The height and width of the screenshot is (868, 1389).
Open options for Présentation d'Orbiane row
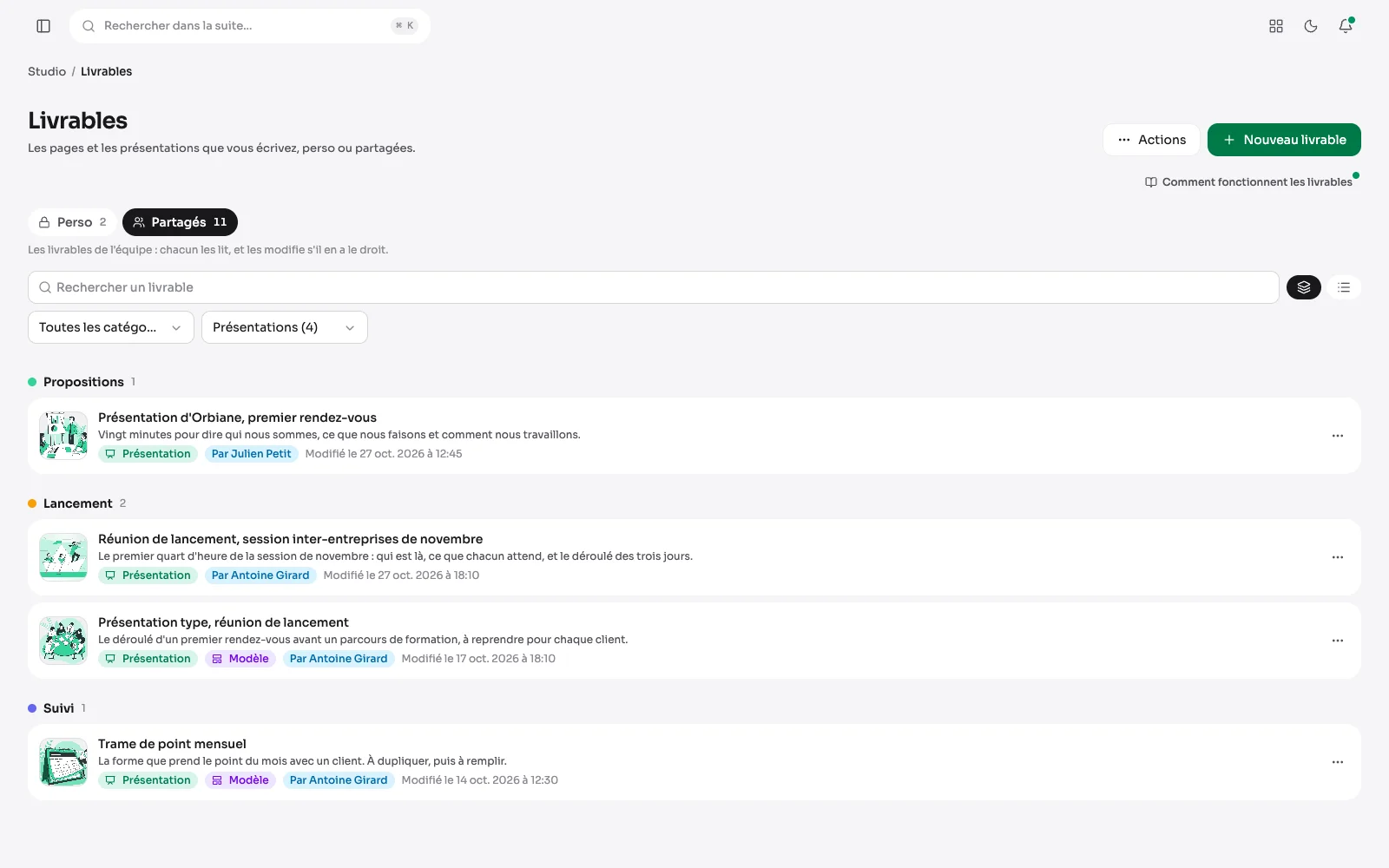pyautogui.click(x=1338, y=436)
